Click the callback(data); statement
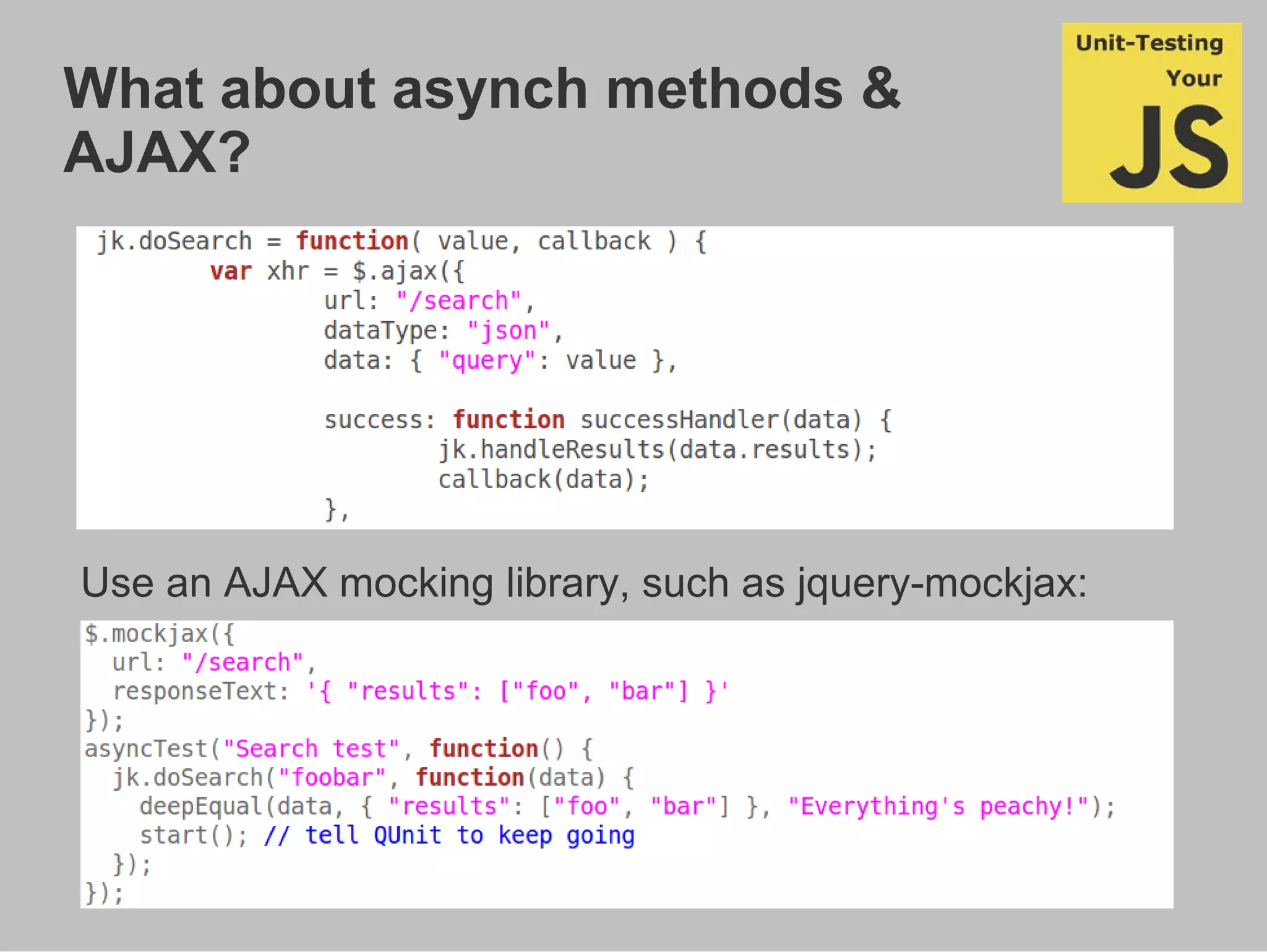This screenshot has width=1267, height=952. 543,480
